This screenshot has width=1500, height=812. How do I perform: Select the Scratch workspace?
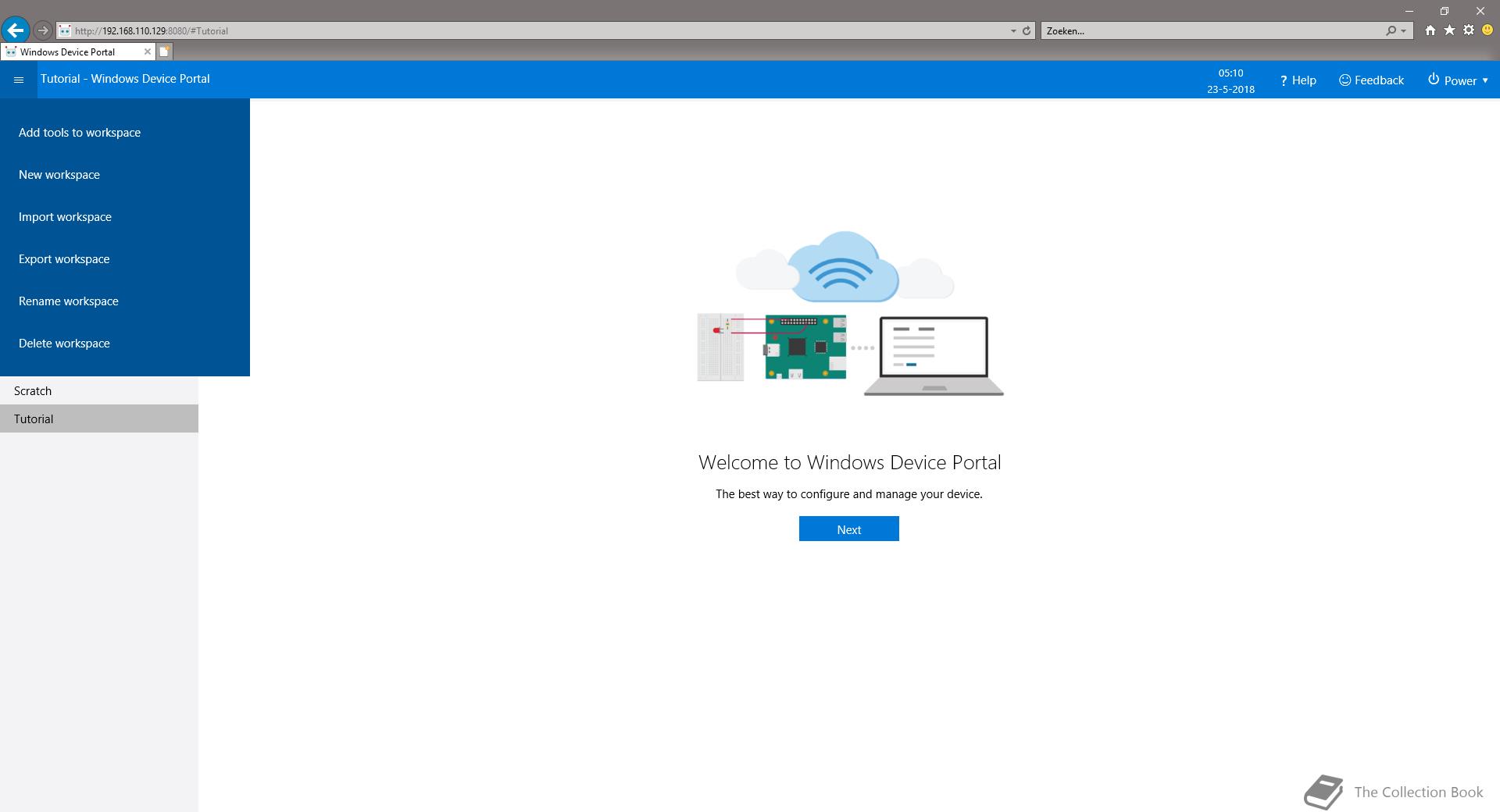99,390
